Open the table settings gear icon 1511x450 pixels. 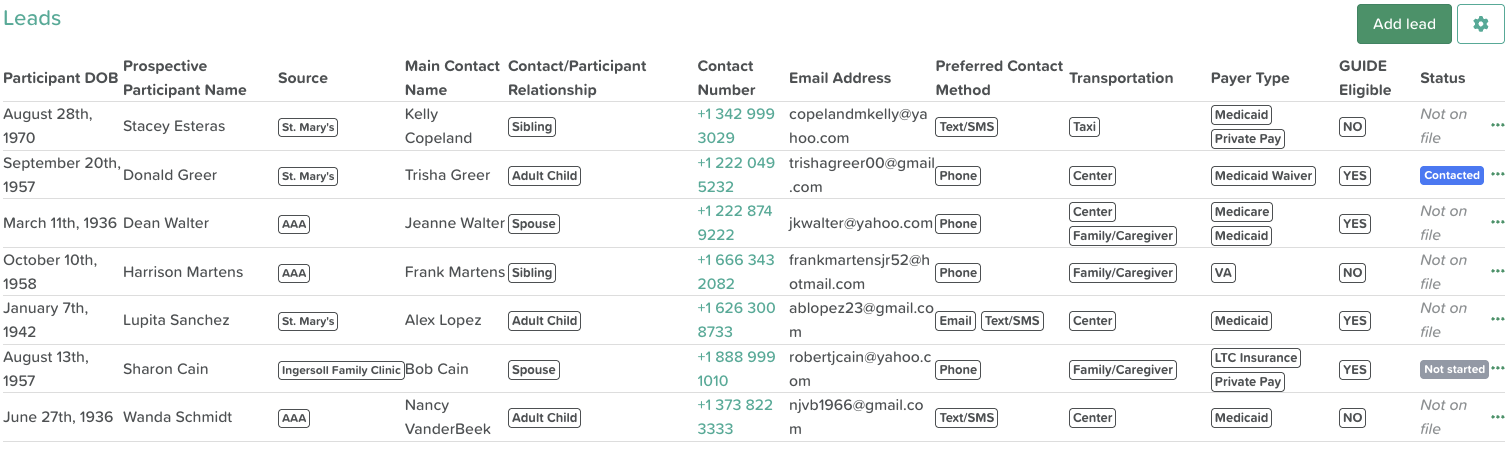coord(1481,24)
